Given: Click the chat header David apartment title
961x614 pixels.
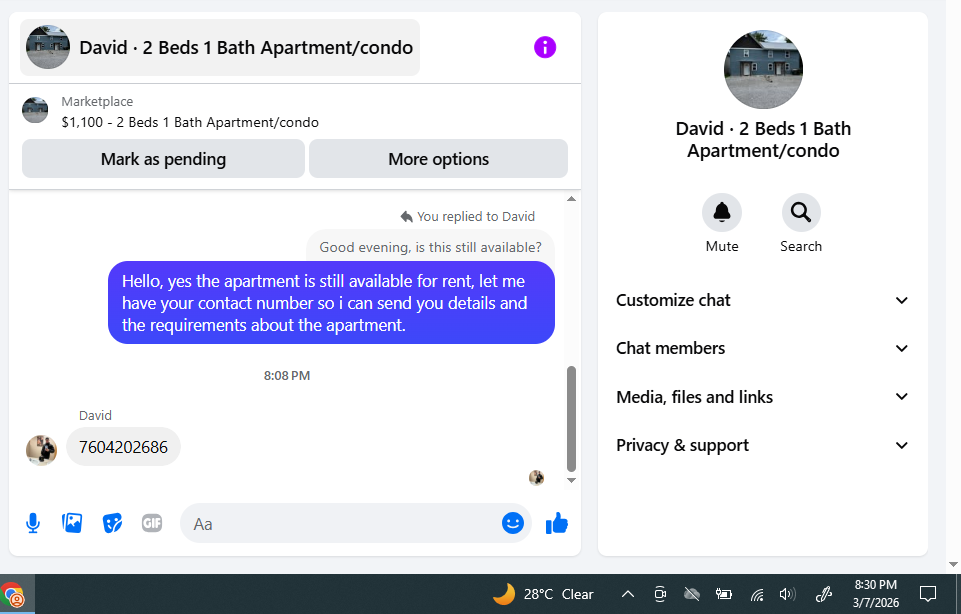Looking at the screenshot, I should pyautogui.click(x=220, y=47).
